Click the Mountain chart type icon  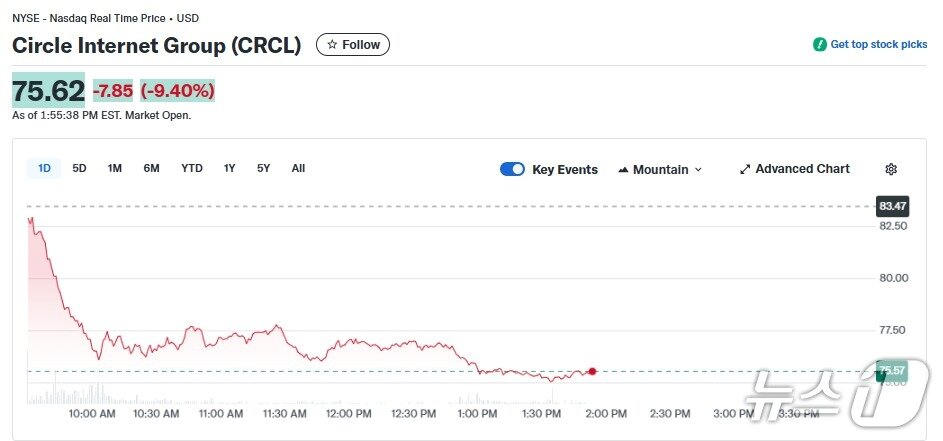(x=624, y=170)
